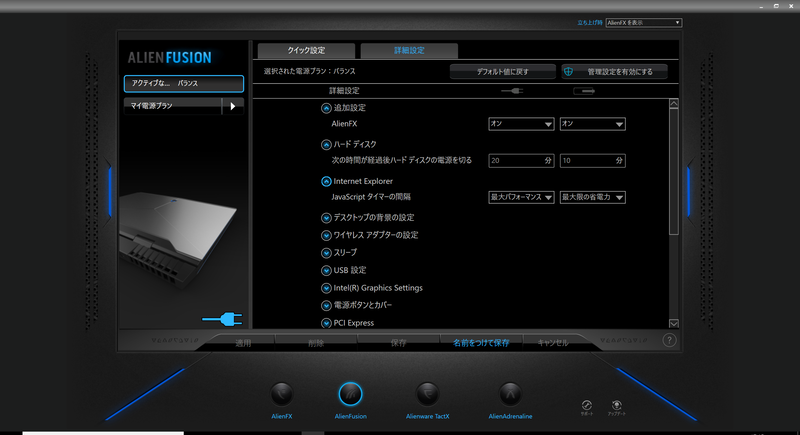Viewport: 800px width, 435px height.
Task: Click 名前をつけて保存 button
Action: coord(481,343)
